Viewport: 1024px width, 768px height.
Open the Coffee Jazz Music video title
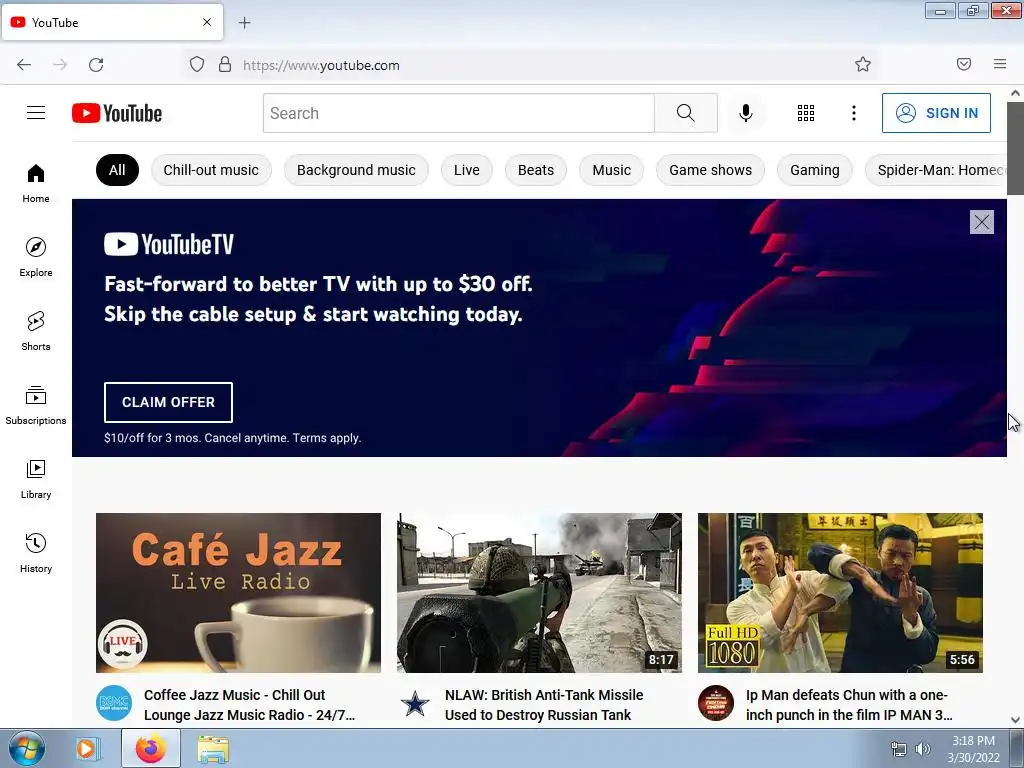pos(249,705)
